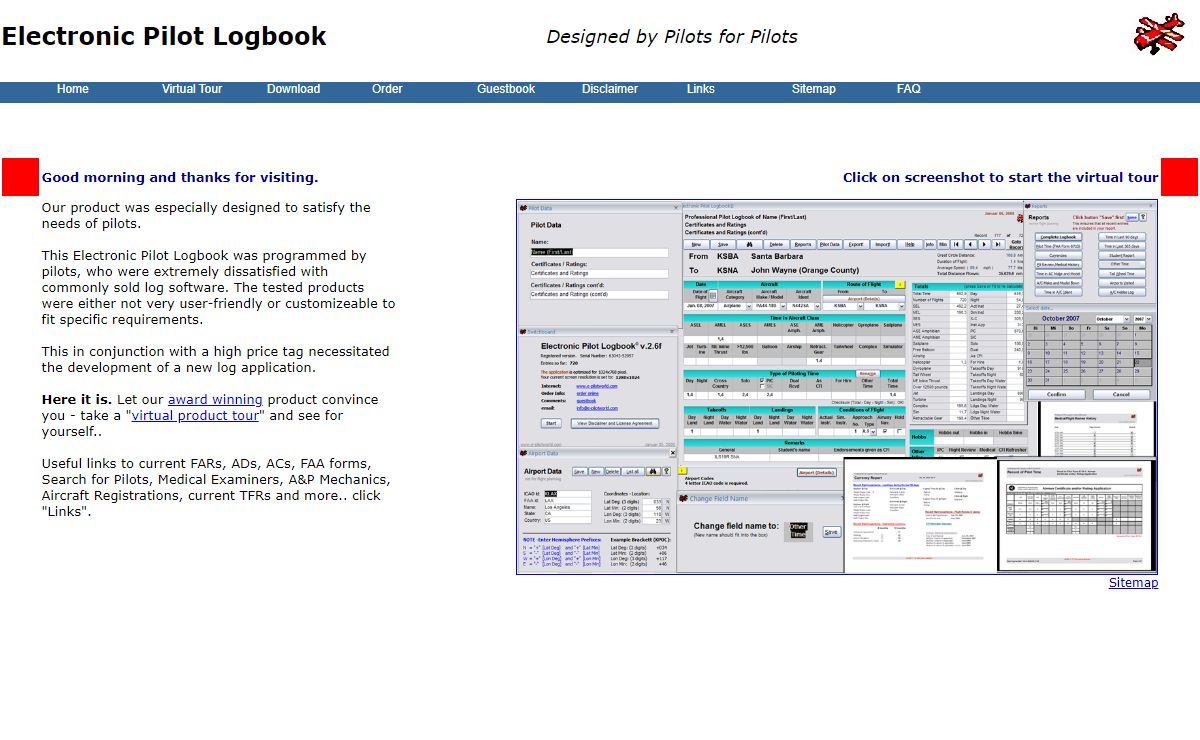Open the Sitemap link below the screenshot
1200x740 pixels.
1133,583
